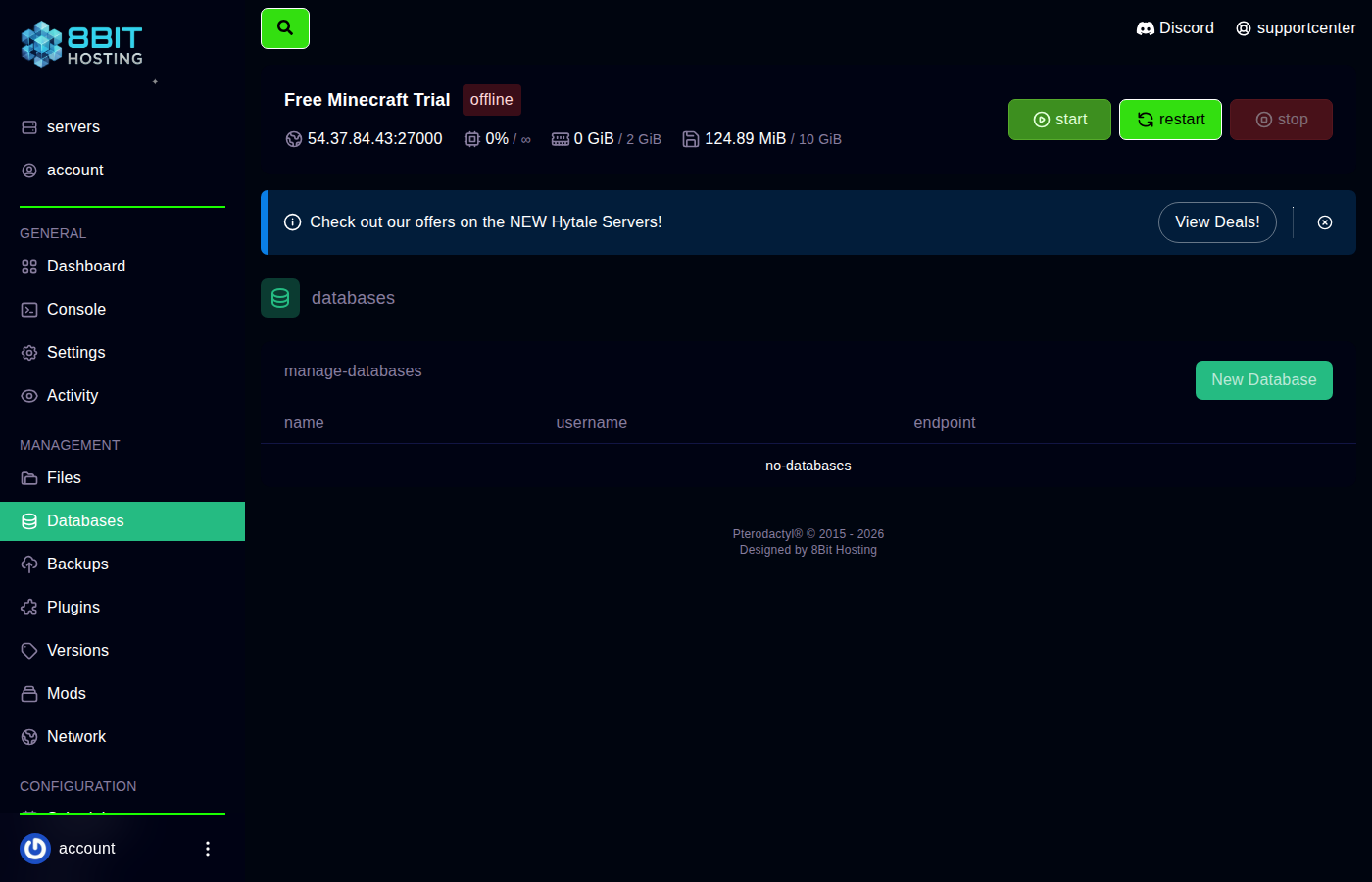
Task: Click the green search magnifier button
Action: click(285, 28)
